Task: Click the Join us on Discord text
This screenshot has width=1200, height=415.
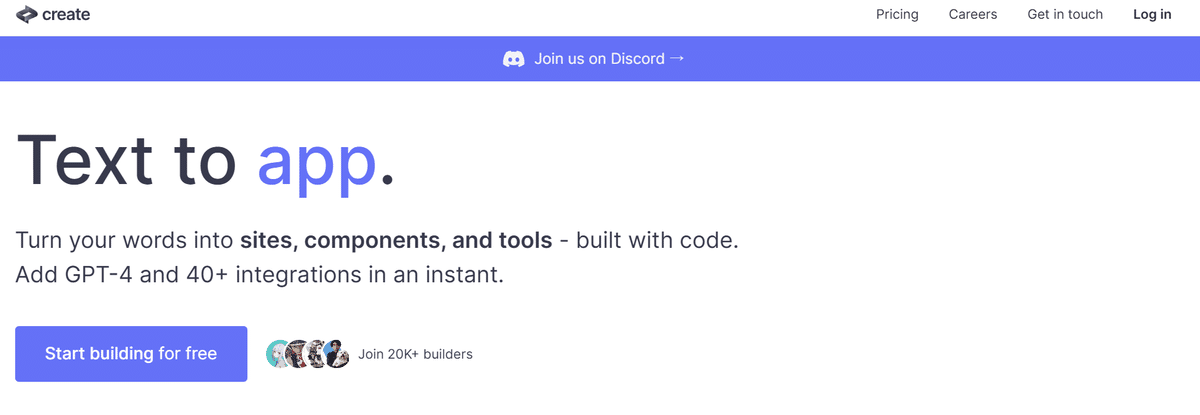Action: click(x=599, y=59)
